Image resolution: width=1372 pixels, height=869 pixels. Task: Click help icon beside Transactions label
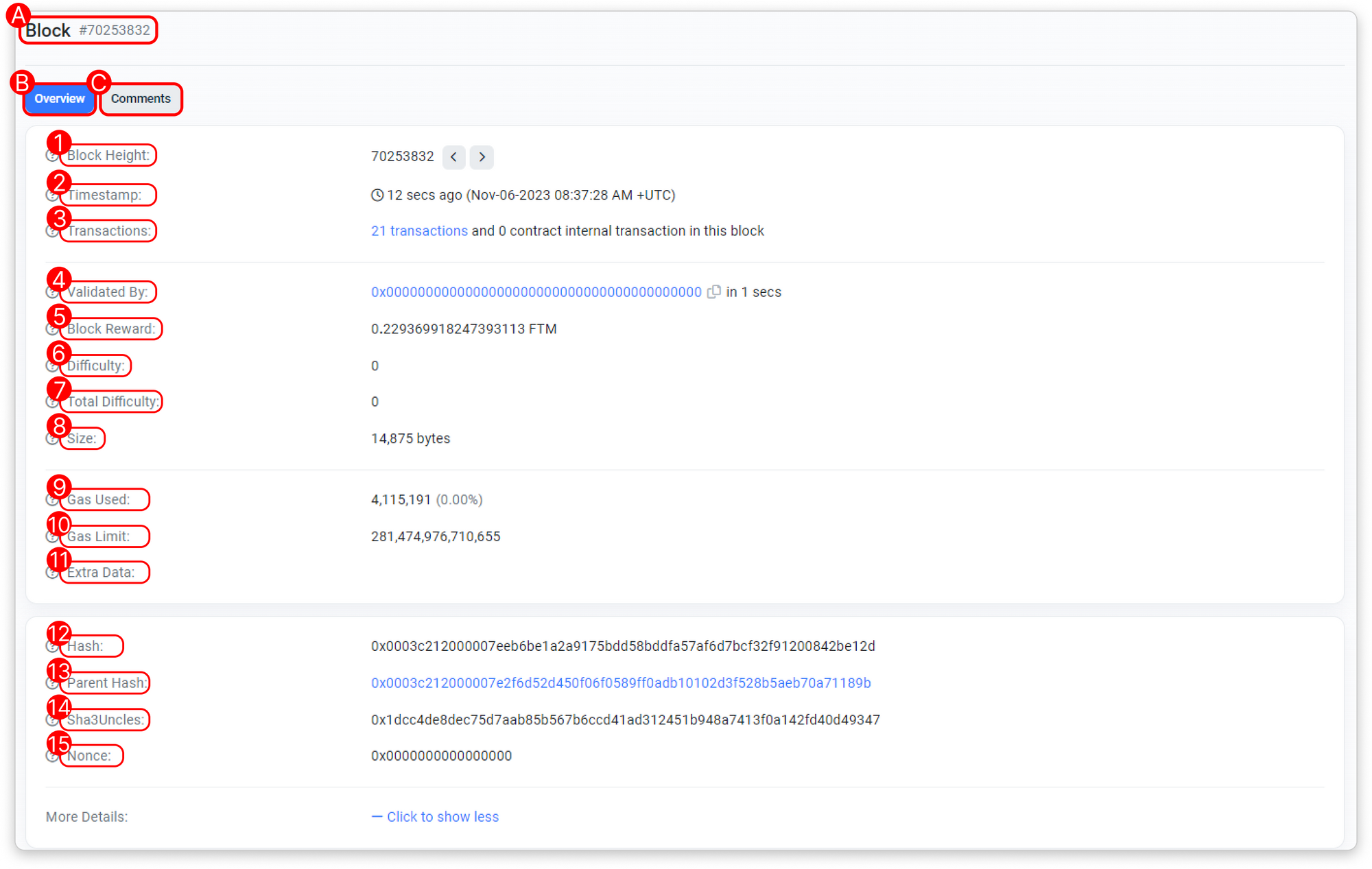(x=51, y=232)
